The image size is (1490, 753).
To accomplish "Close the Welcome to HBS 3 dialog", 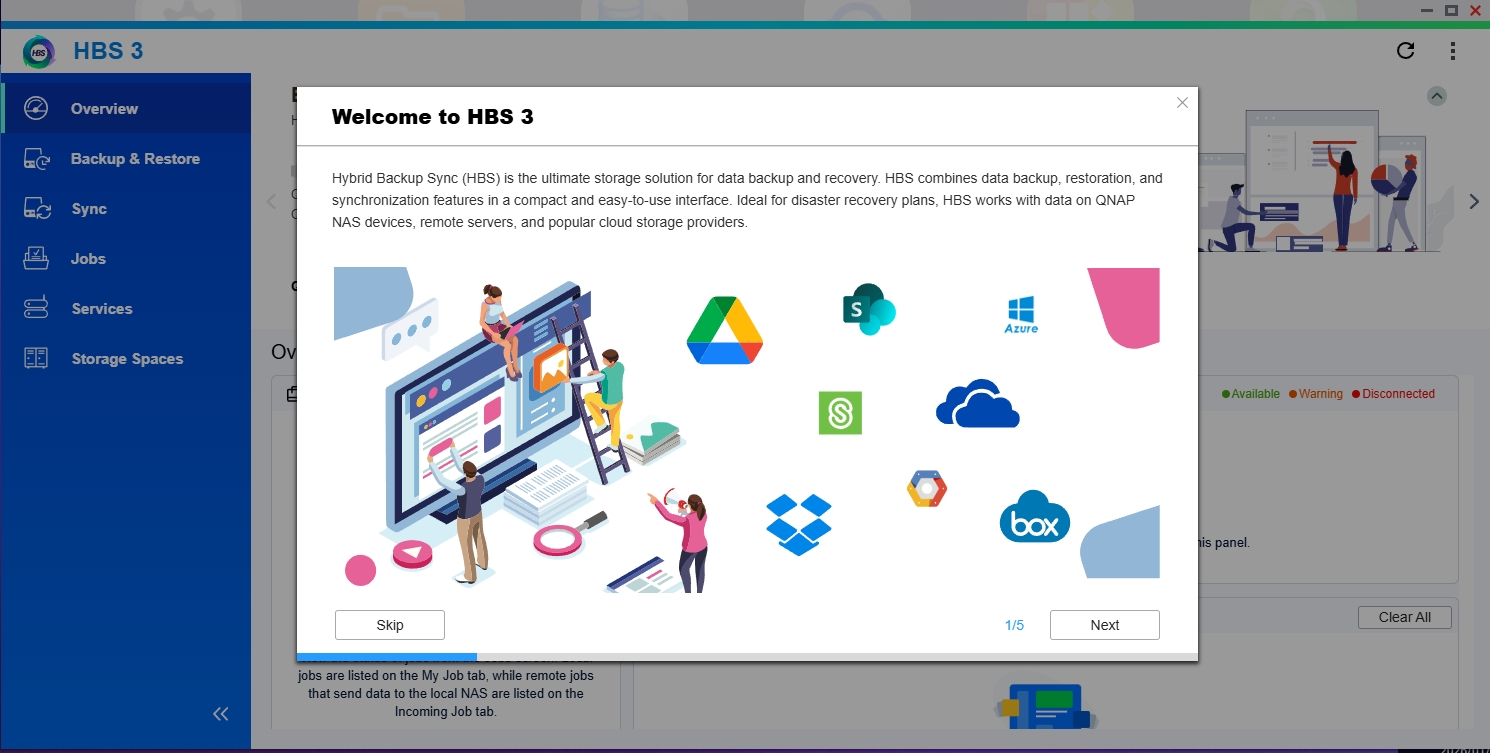I will pyautogui.click(x=1182, y=103).
